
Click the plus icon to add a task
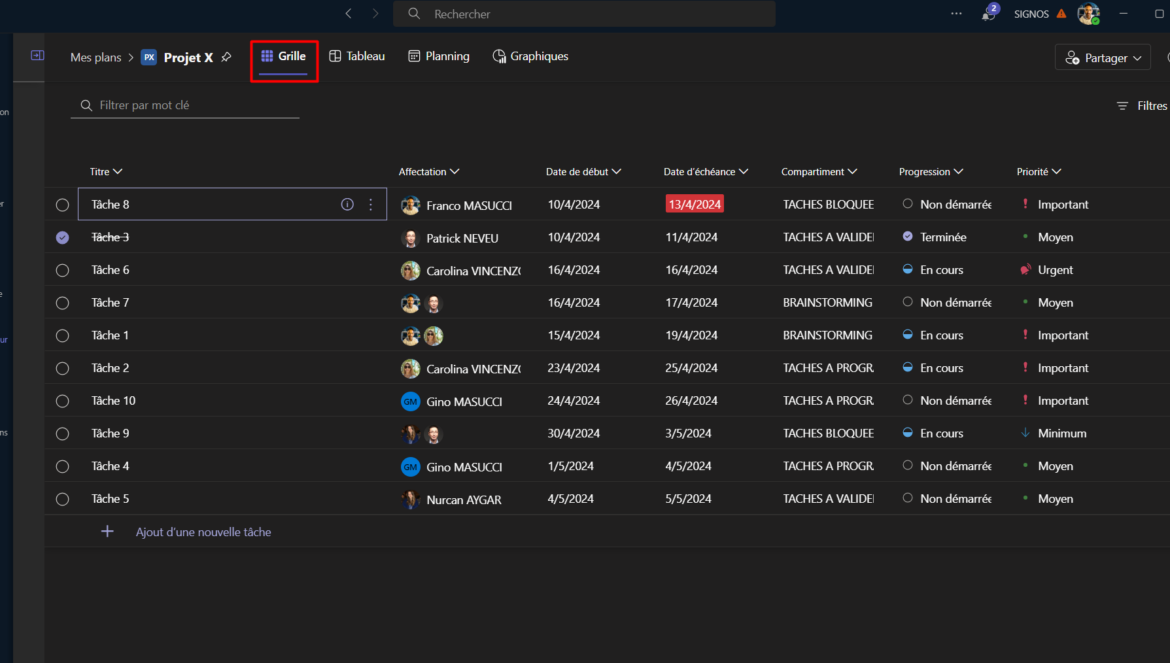[x=107, y=532]
